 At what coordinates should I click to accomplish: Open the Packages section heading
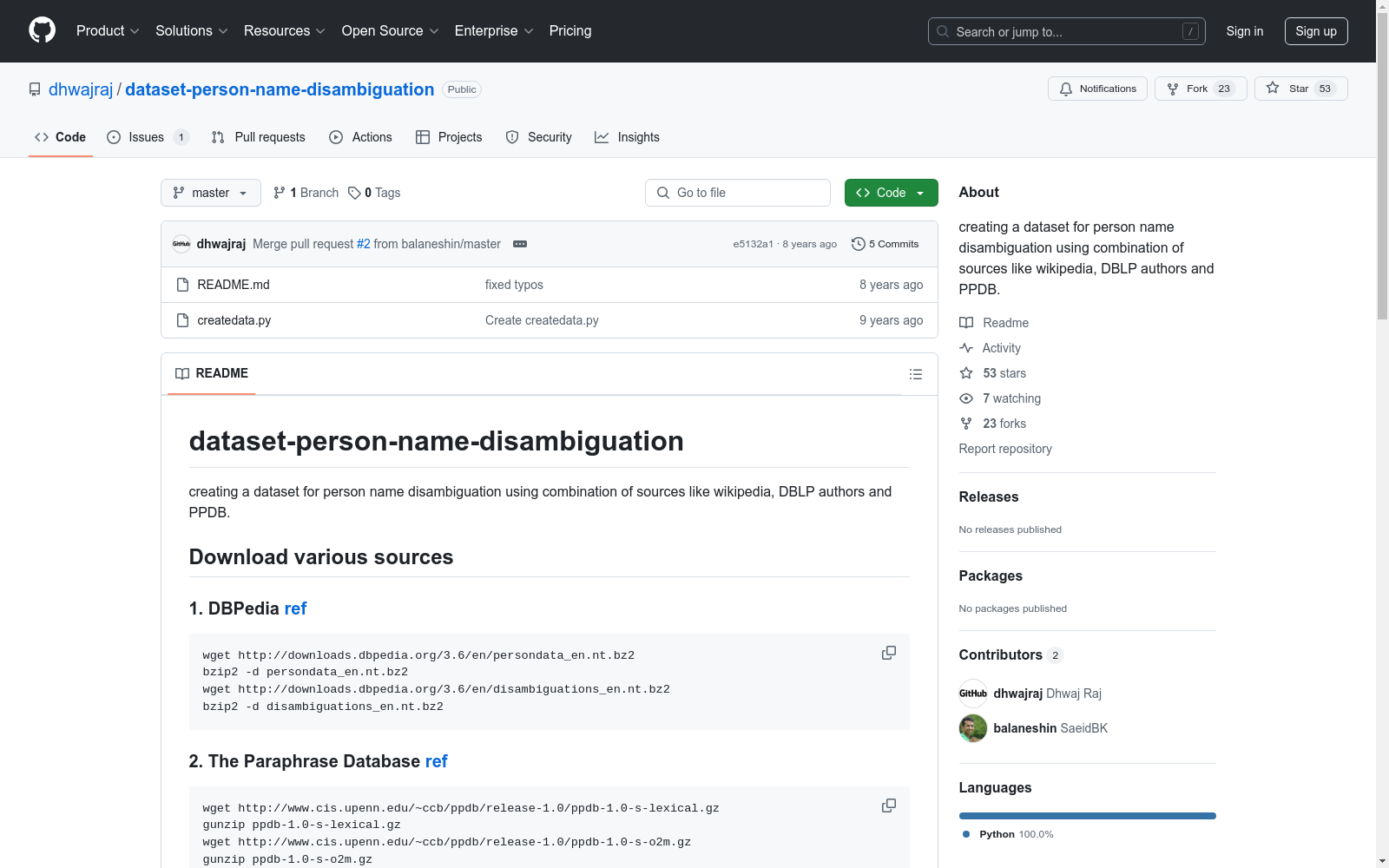991,576
